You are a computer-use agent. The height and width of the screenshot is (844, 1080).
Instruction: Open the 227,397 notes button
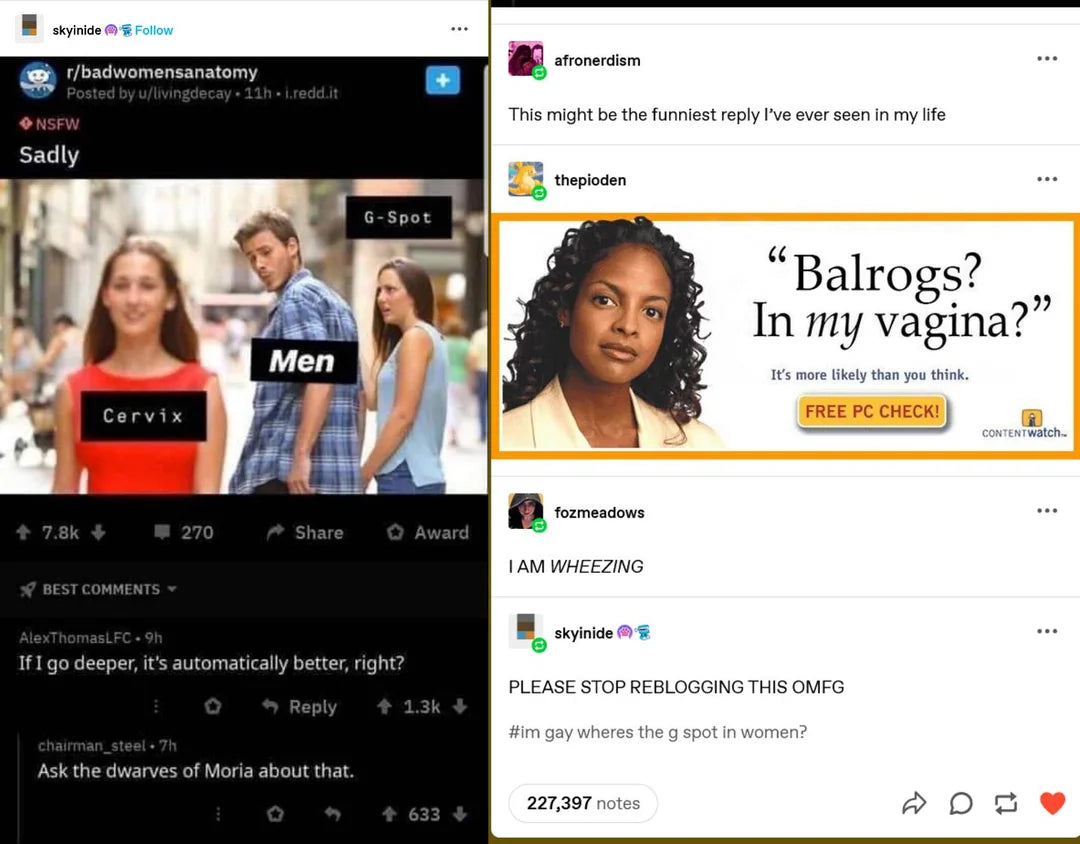pyautogui.click(x=583, y=803)
